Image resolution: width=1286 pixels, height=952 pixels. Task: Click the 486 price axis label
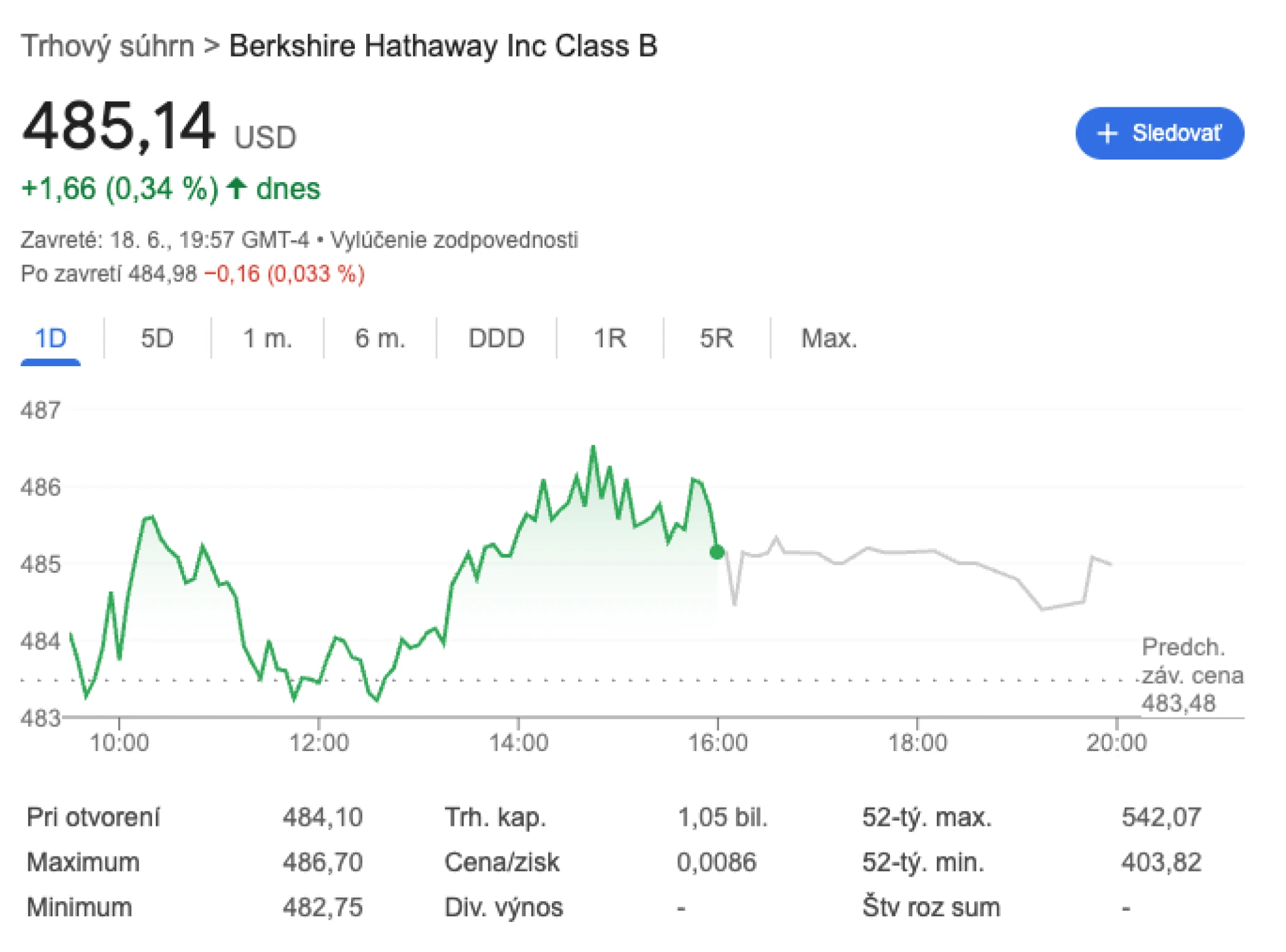pos(41,487)
